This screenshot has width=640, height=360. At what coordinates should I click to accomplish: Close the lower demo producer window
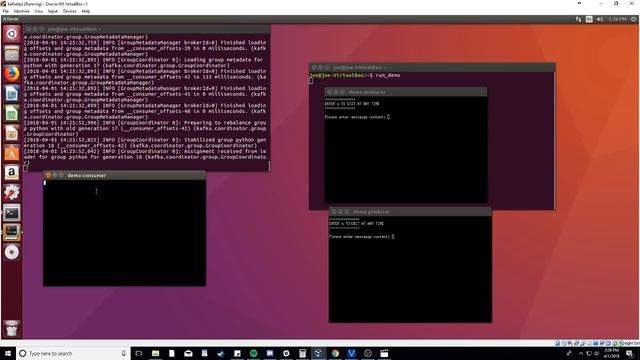(x=333, y=212)
